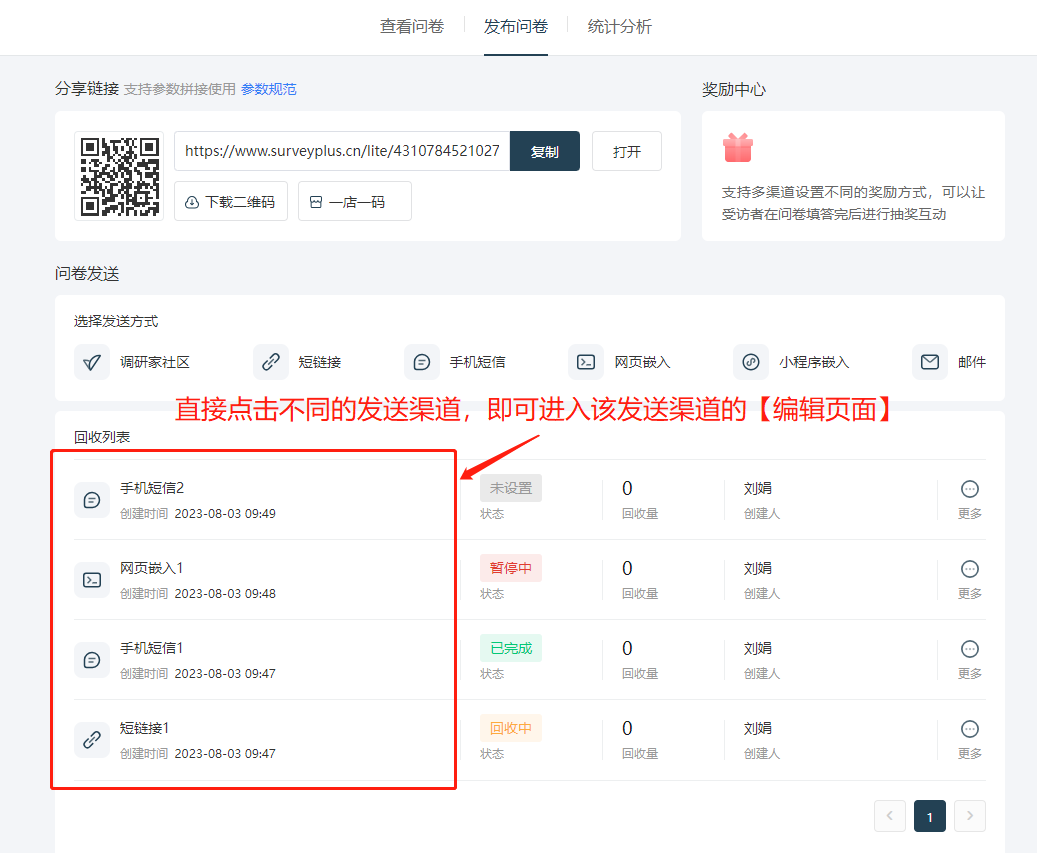1037x853 pixels.
Task: Click the 网页嵌入 send method label
Action: (642, 362)
